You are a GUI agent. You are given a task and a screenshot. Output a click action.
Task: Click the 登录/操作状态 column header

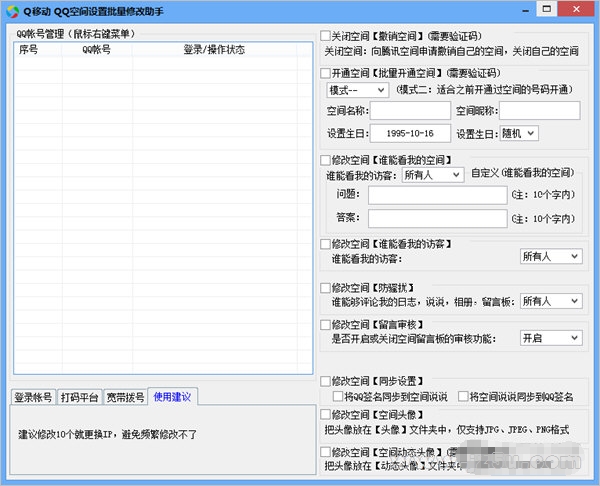click(x=214, y=49)
